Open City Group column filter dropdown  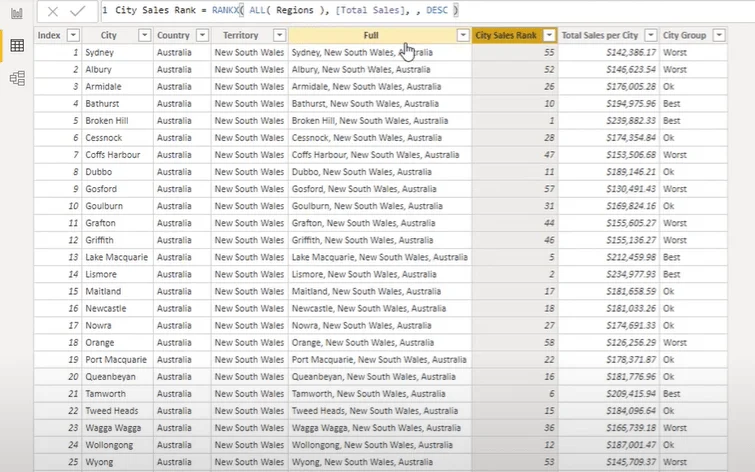718,35
